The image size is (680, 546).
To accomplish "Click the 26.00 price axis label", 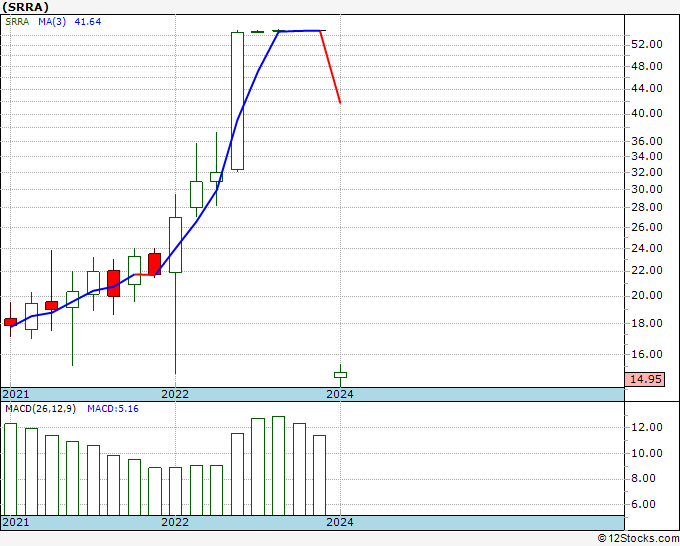I will pyautogui.click(x=647, y=227).
